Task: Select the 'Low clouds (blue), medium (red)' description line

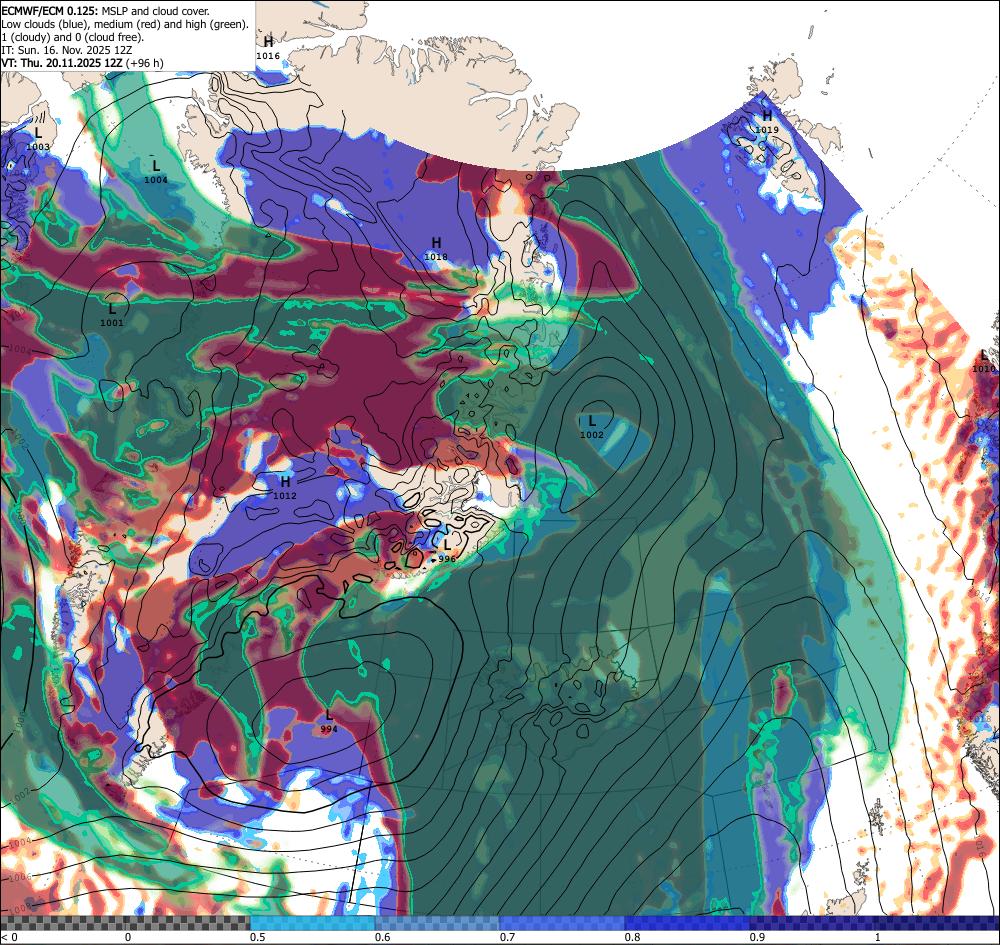Action: 125,24
